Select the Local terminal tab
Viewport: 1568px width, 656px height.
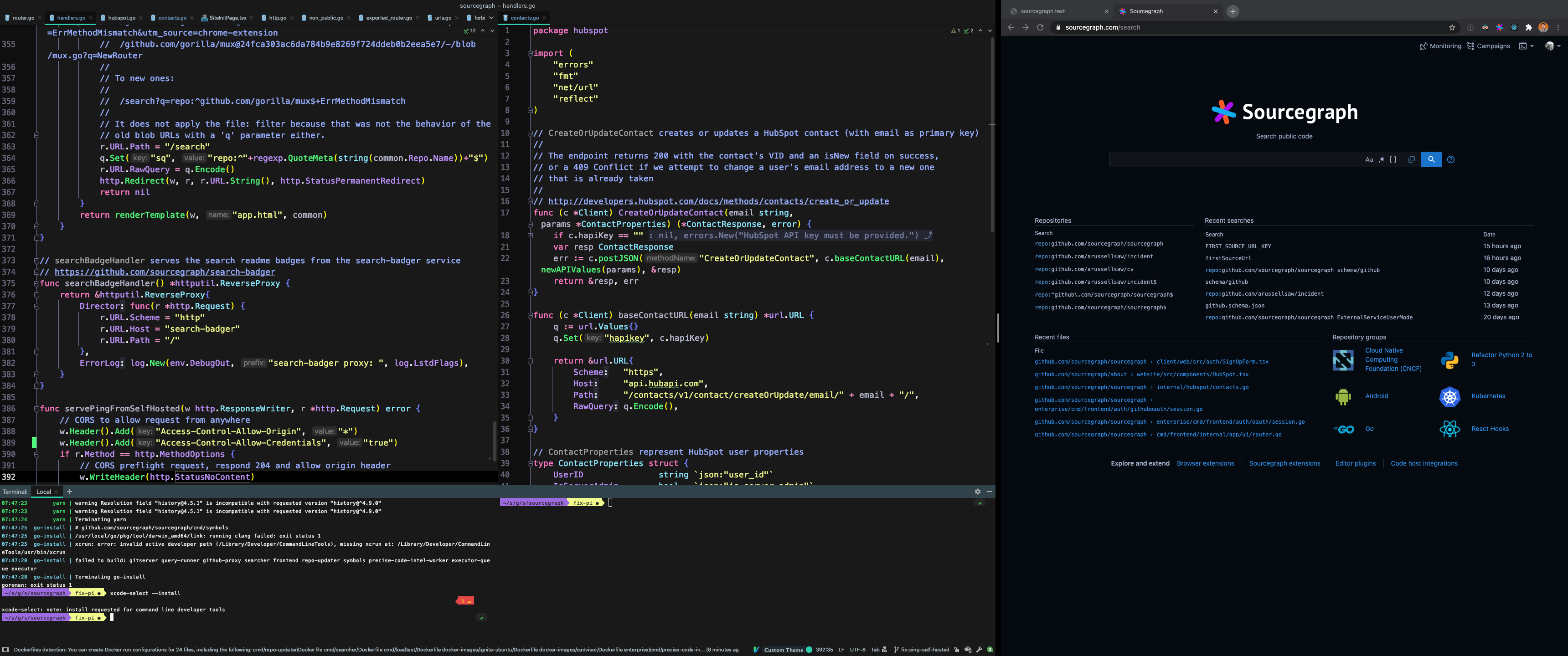[x=44, y=491]
